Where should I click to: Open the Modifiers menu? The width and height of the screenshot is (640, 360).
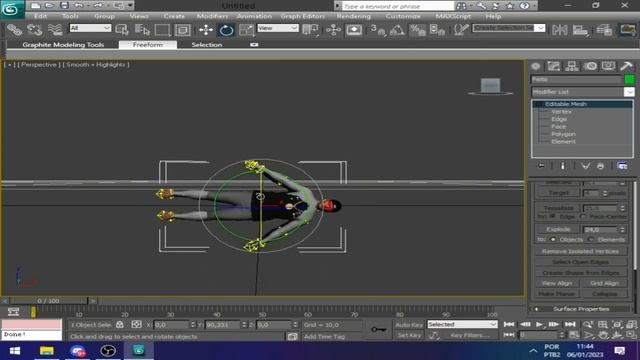[x=212, y=16]
